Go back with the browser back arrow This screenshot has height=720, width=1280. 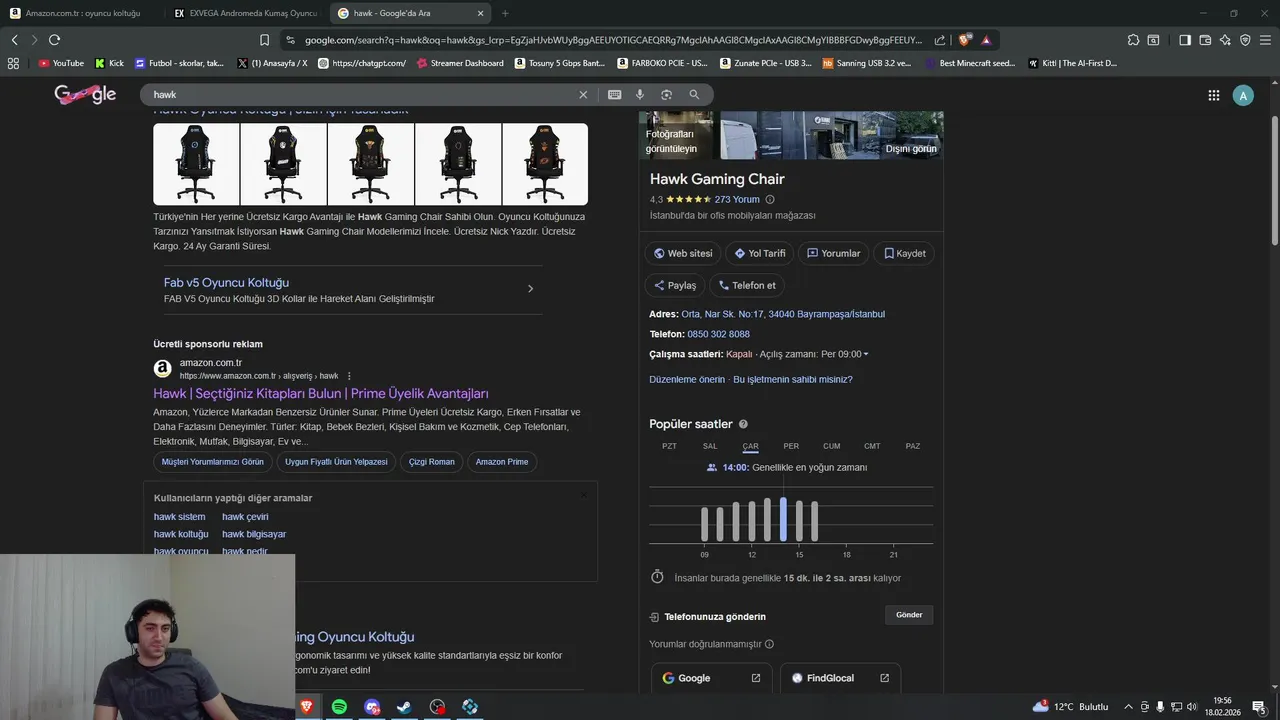pyautogui.click(x=14, y=40)
